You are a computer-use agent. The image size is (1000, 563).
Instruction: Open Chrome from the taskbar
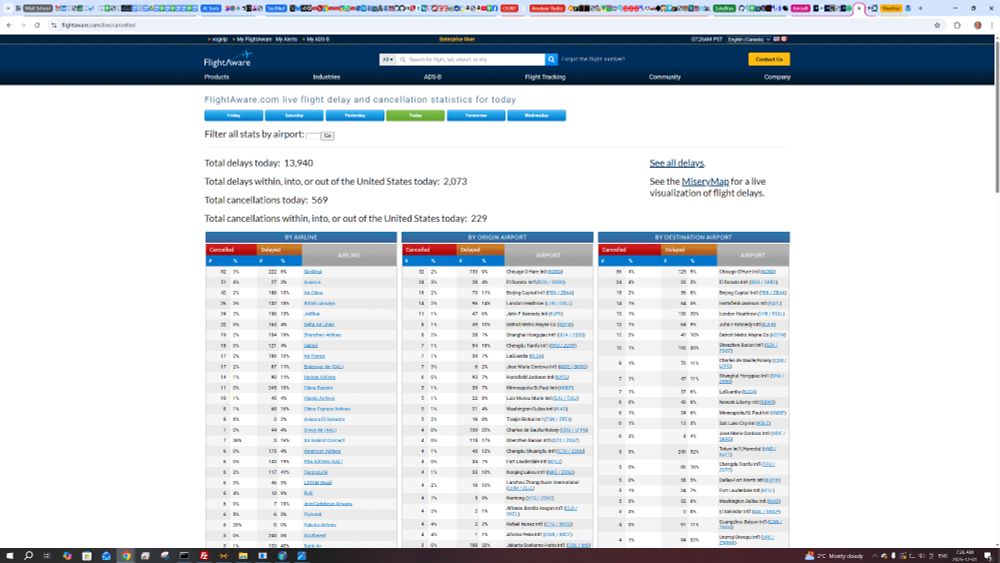pyautogui.click(x=126, y=556)
